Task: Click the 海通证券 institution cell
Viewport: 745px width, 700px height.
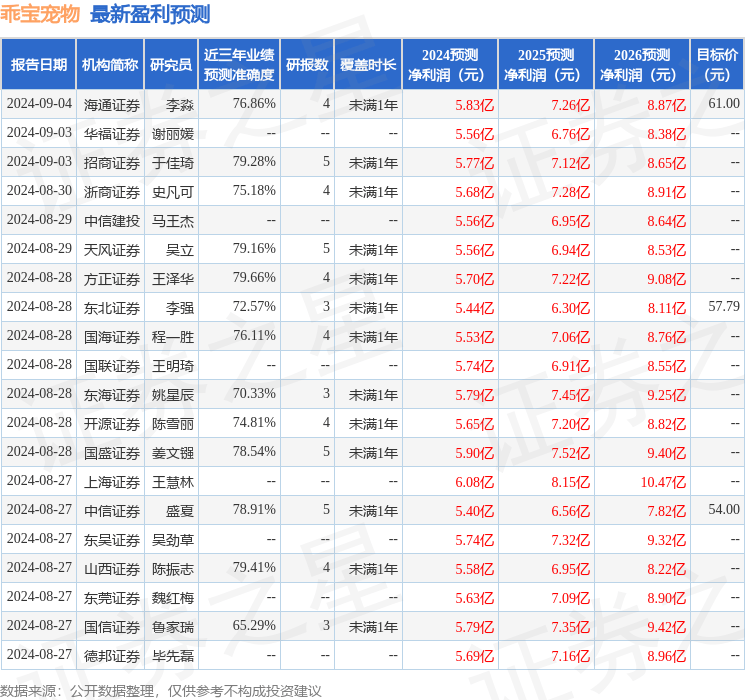Action: tap(112, 105)
